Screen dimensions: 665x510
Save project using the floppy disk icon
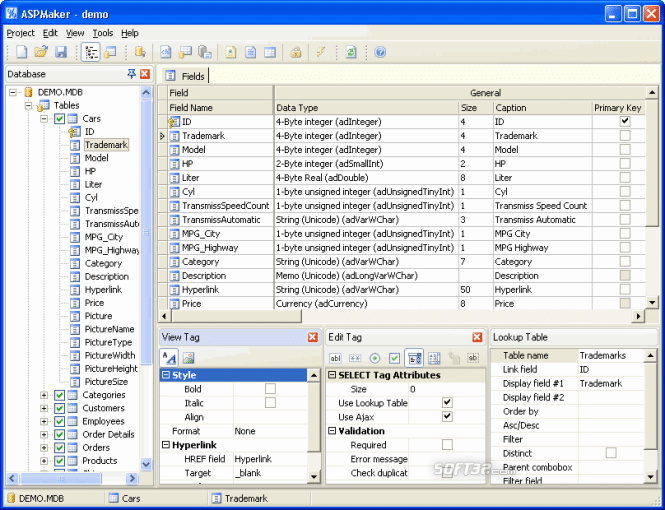tap(61, 52)
